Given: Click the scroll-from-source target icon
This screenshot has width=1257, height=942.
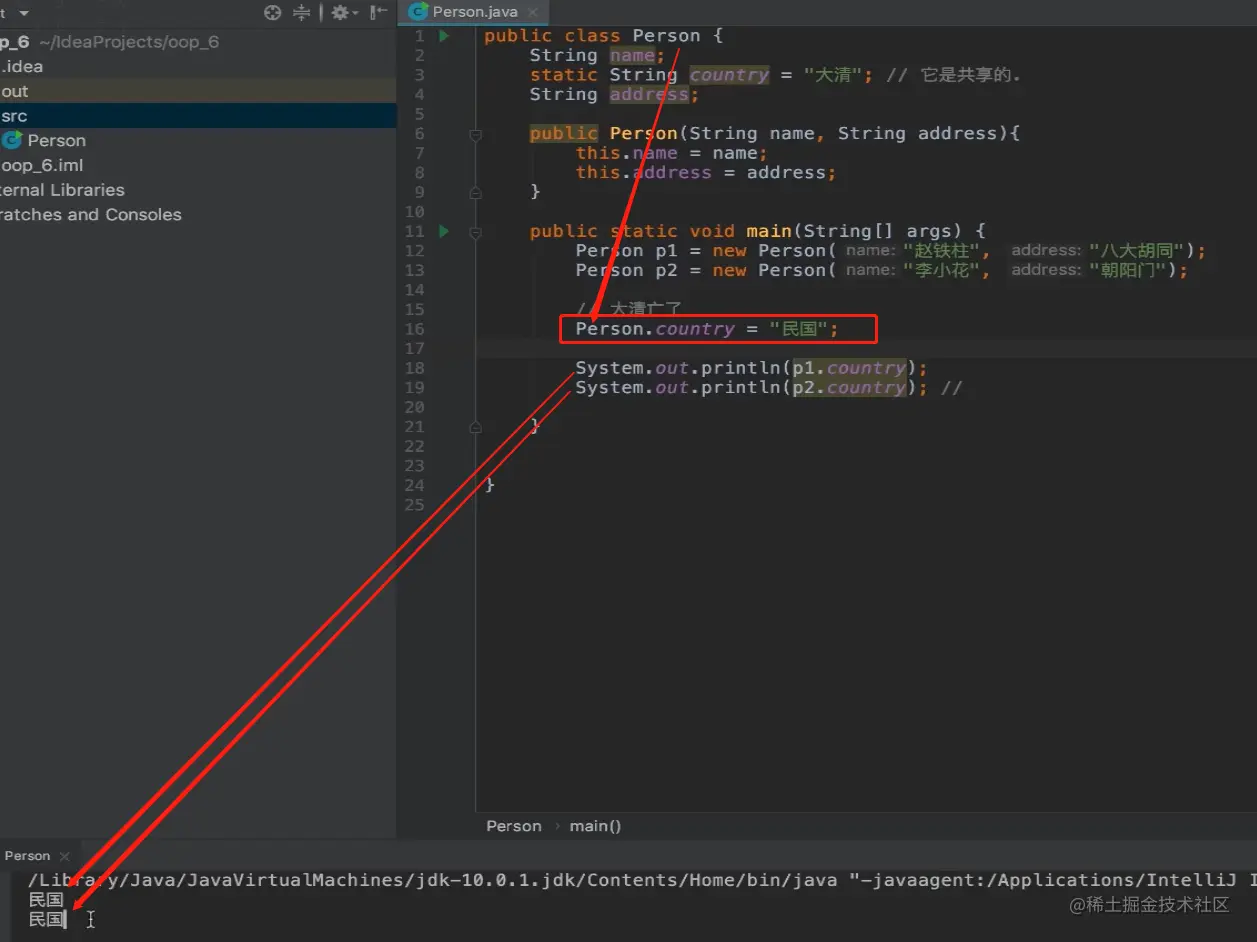Looking at the screenshot, I should [x=272, y=13].
